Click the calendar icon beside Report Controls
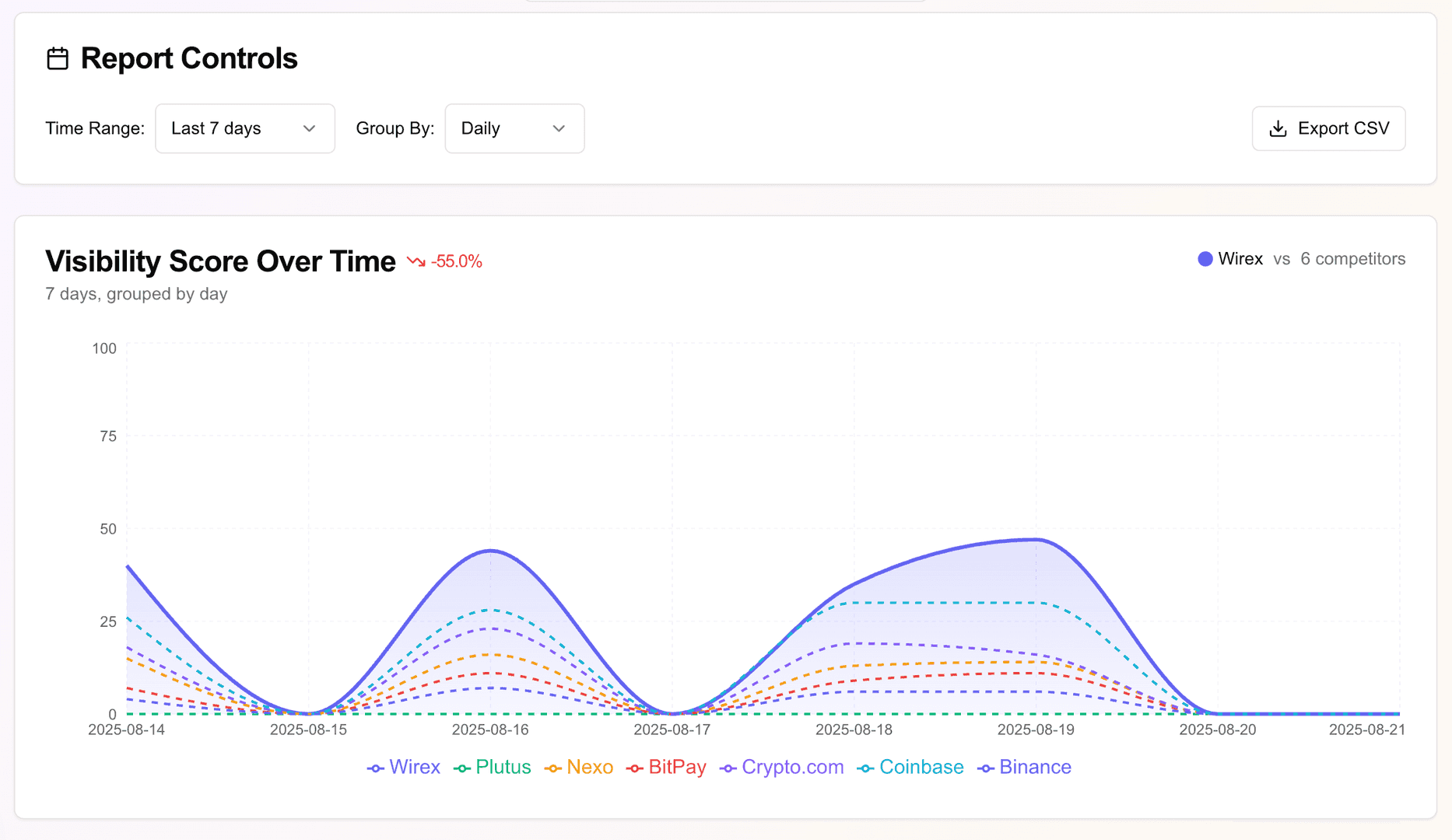The image size is (1452, 840). pos(58,58)
